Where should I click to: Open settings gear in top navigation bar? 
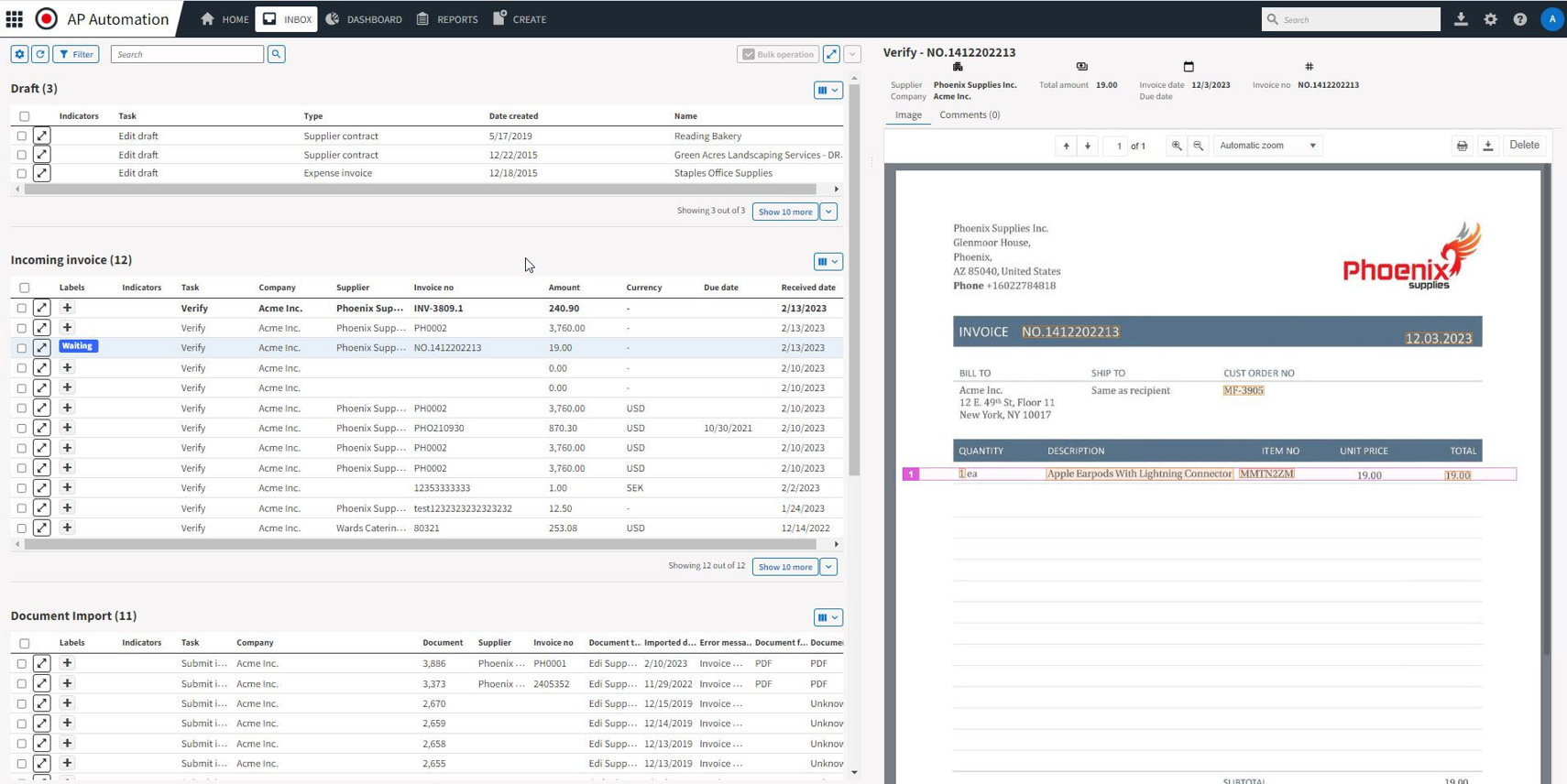1490,19
